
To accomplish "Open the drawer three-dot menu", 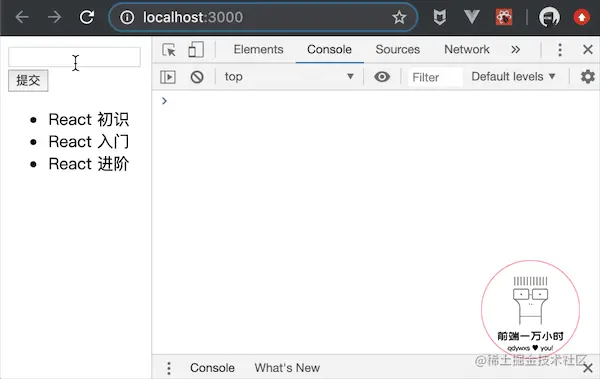I will pyautogui.click(x=169, y=368).
